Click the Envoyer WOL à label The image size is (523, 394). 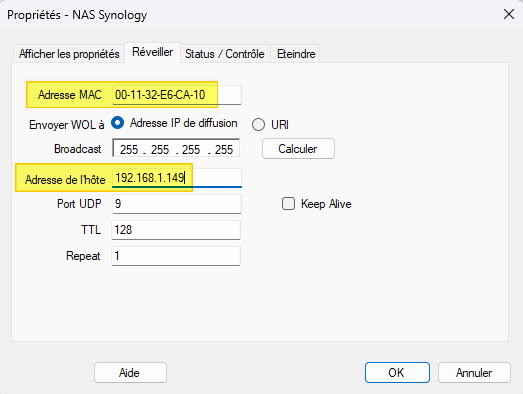pos(67,125)
